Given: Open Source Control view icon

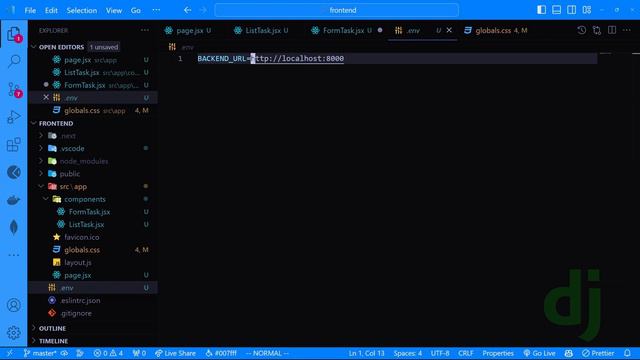Looking at the screenshot, I should pyautogui.click(x=13, y=89).
